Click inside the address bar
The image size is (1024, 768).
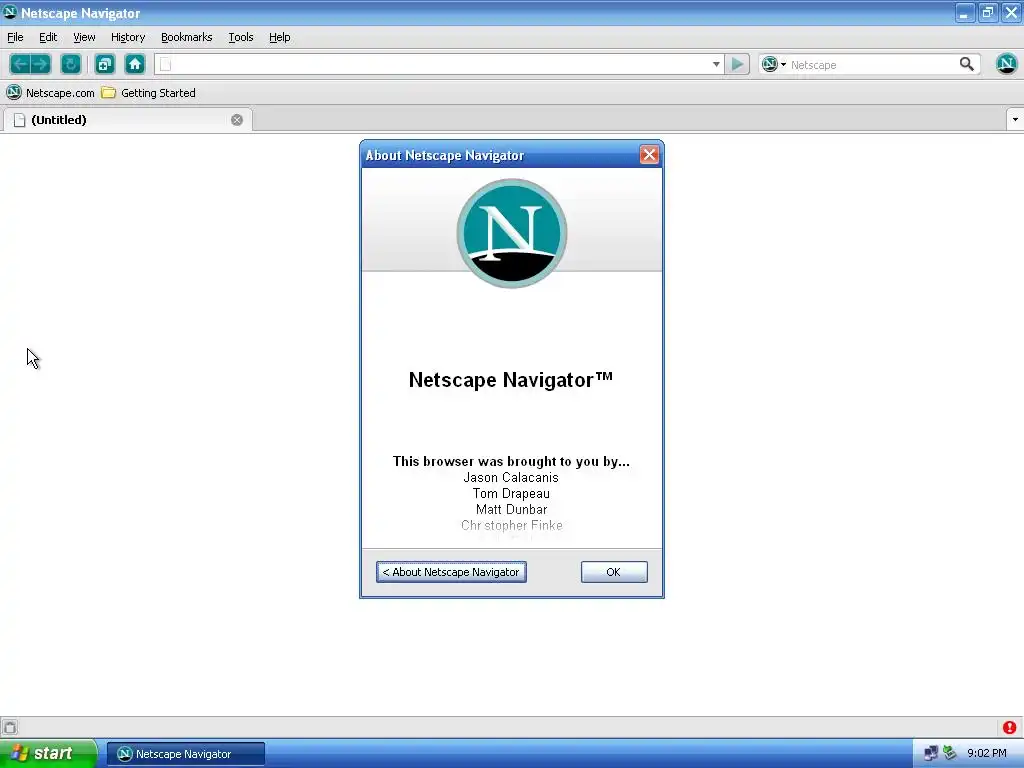(x=439, y=64)
